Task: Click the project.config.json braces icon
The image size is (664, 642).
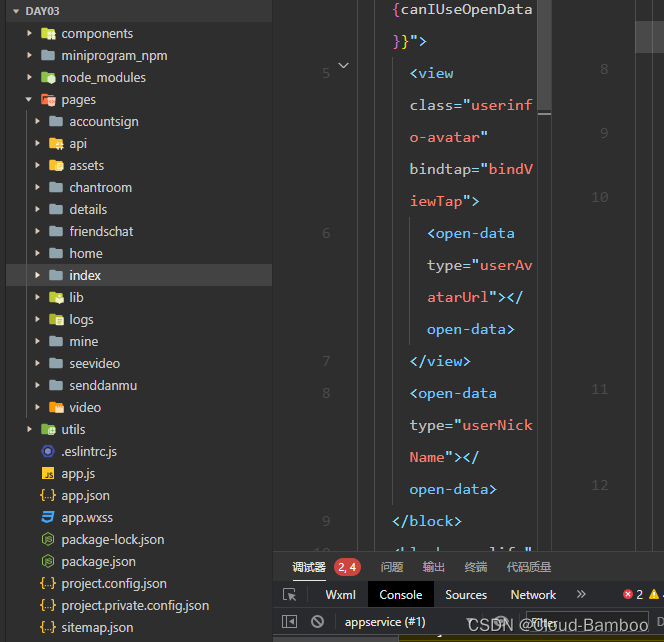Action: click(x=48, y=583)
